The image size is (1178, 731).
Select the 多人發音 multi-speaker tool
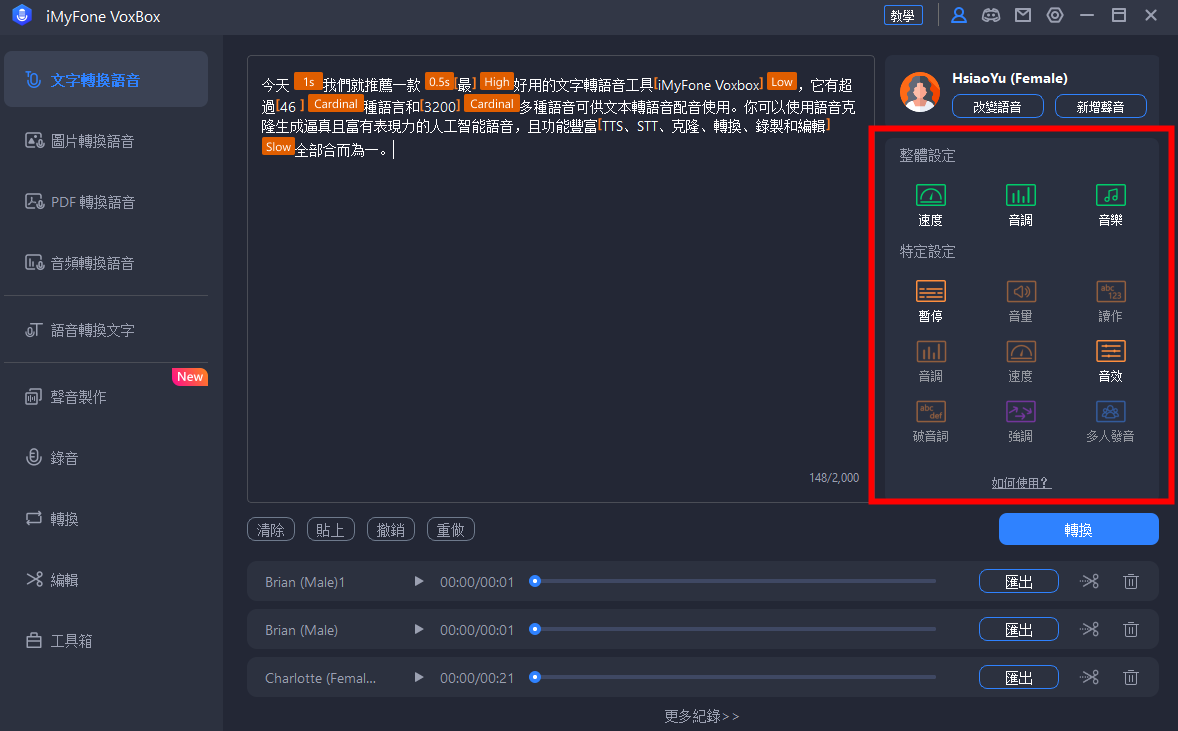pyautogui.click(x=1110, y=421)
